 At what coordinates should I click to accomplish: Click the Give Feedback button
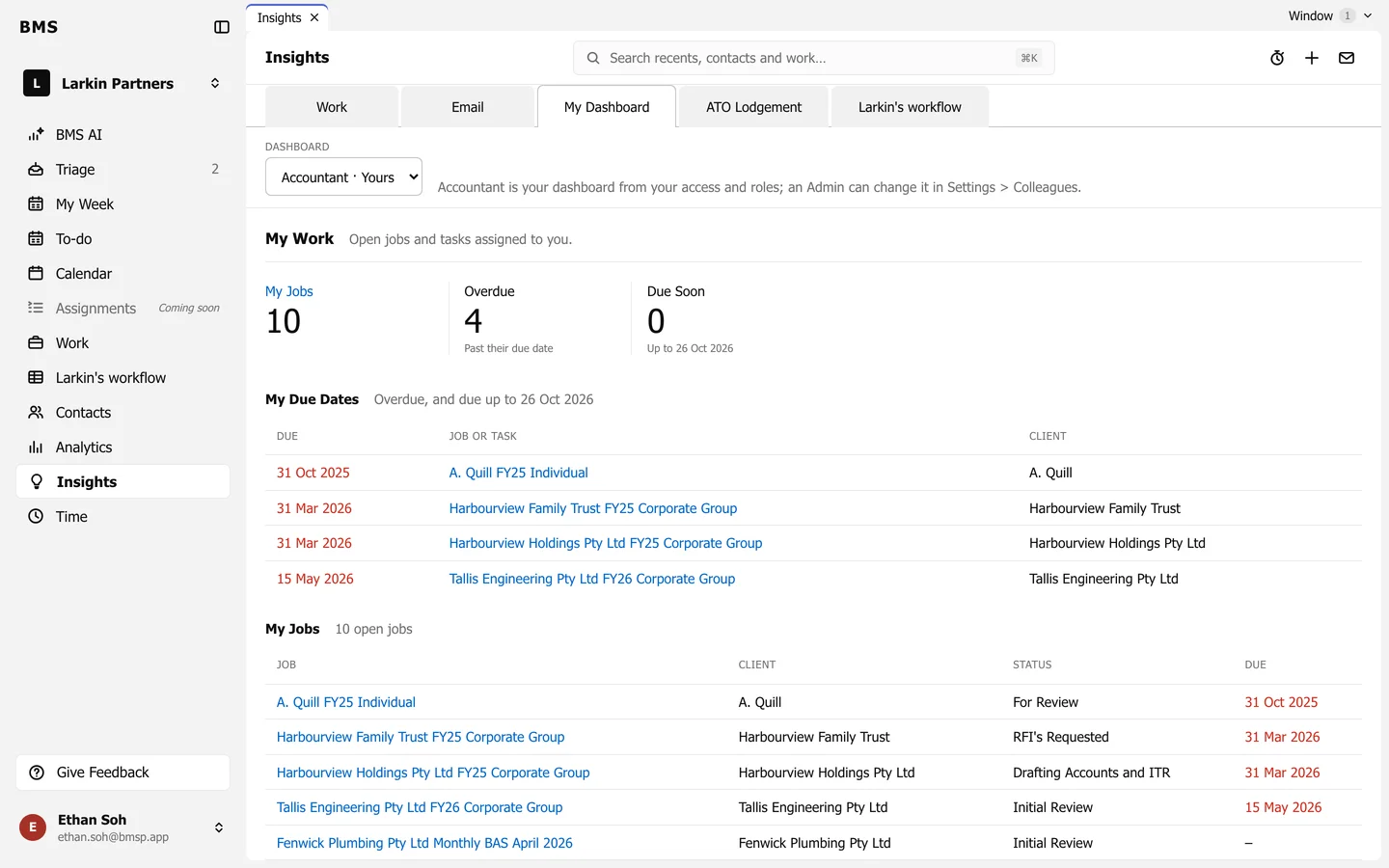pos(123,773)
